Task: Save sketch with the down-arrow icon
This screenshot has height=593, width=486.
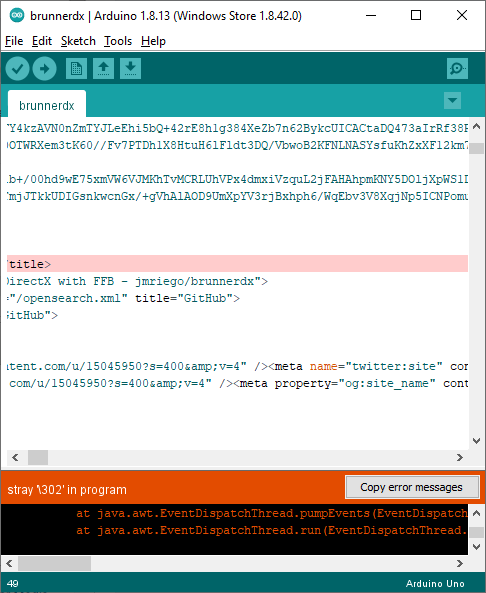Action: tap(130, 68)
